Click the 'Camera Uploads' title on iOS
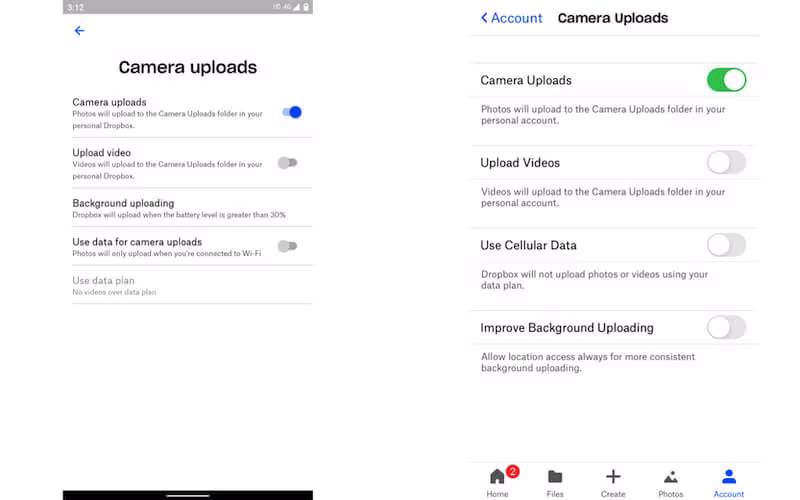This screenshot has height=500, width=800. 613,18
